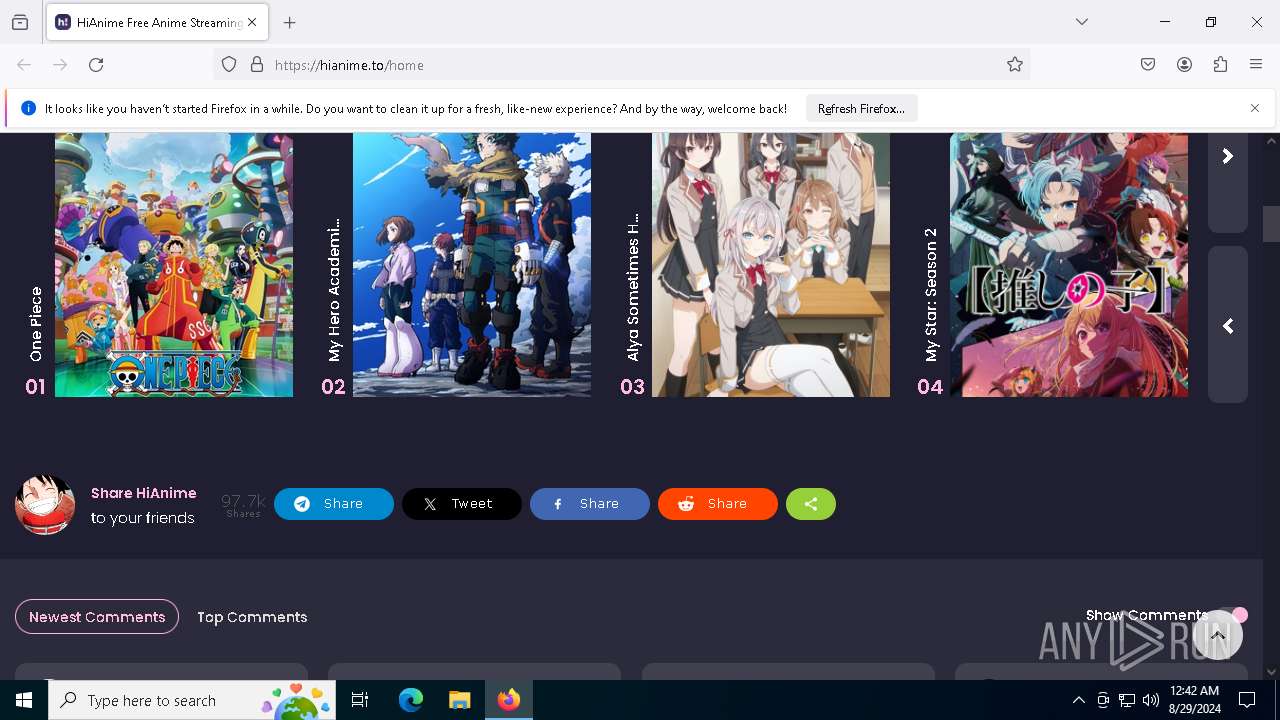Click the taskbar clock showing 12:42 AM
The width and height of the screenshot is (1280, 720).
click(1194, 700)
